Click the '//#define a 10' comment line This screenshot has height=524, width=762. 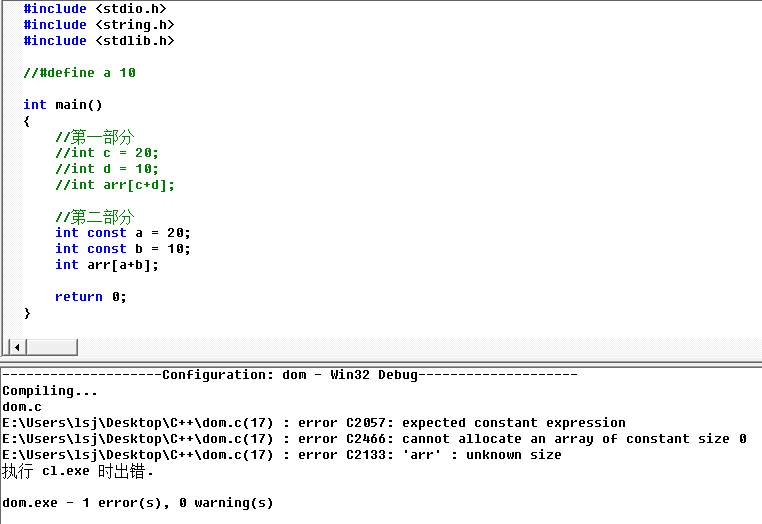pyautogui.click(x=80, y=73)
